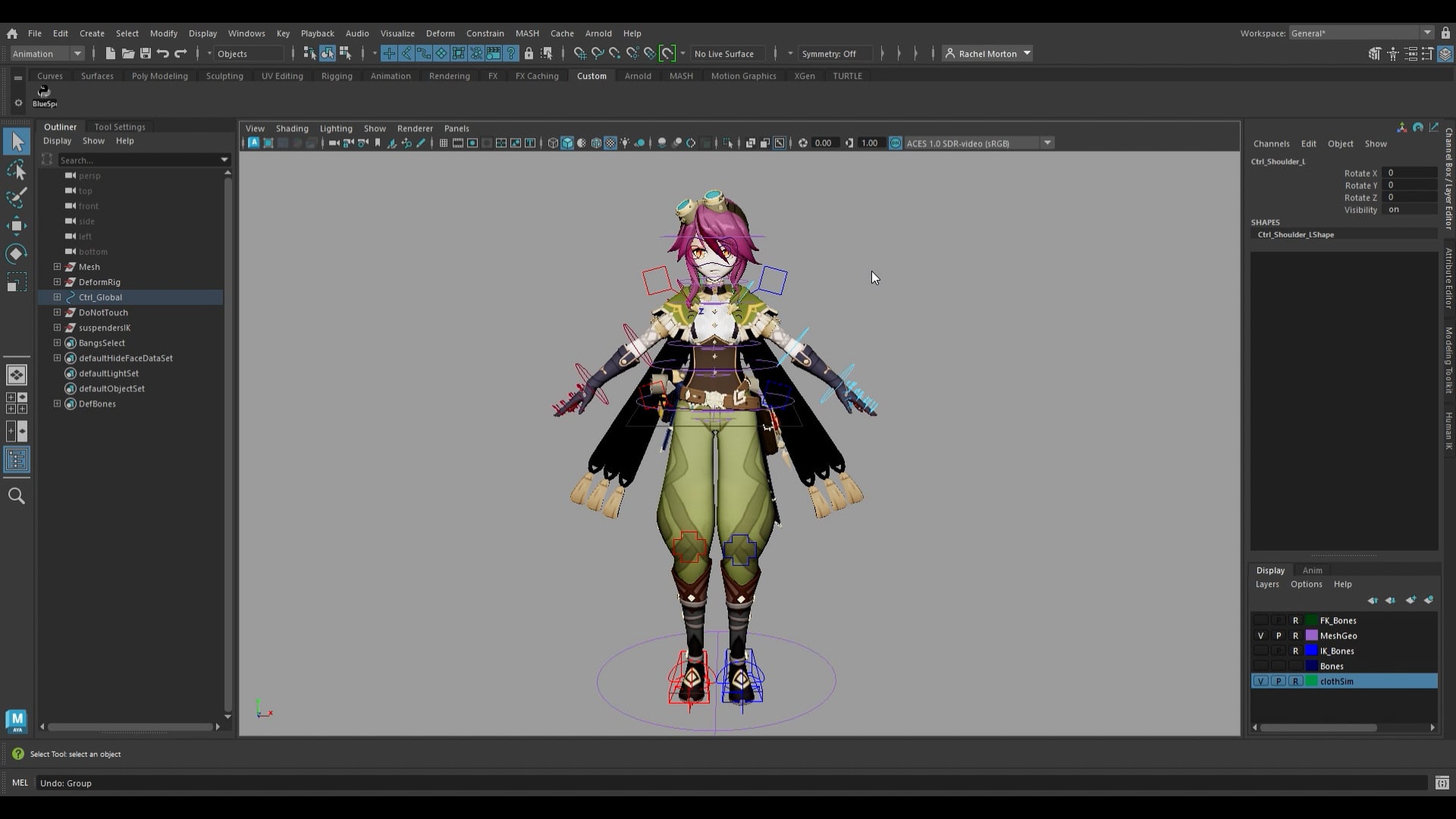Switch to the Tool Settings tab
Image resolution: width=1456 pixels, height=819 pixels.
point(120,127)
